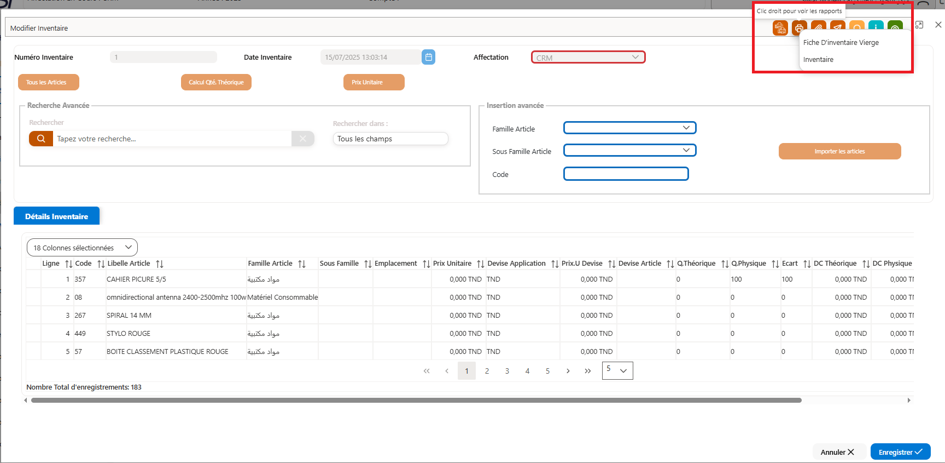Click the printer reports icon

[799, 28]
